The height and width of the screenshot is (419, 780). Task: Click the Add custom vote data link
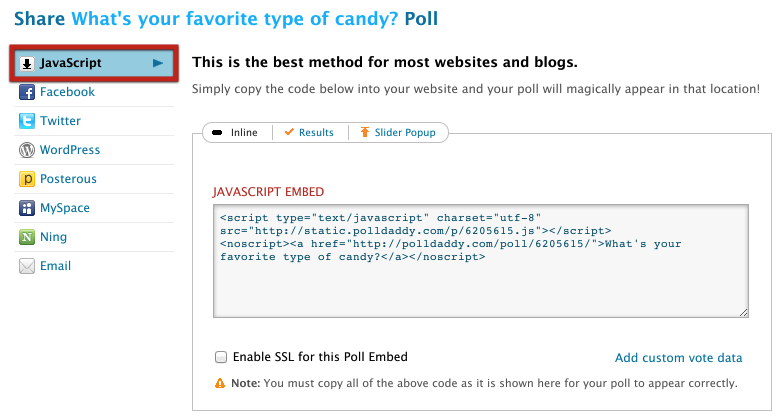(x=678, y=358)
